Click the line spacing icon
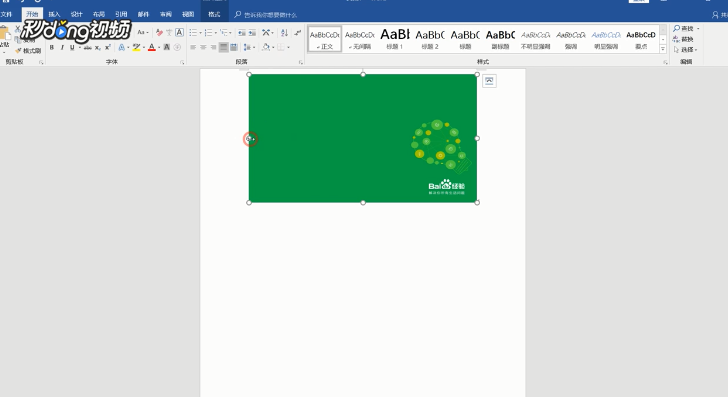 point(247,47)
